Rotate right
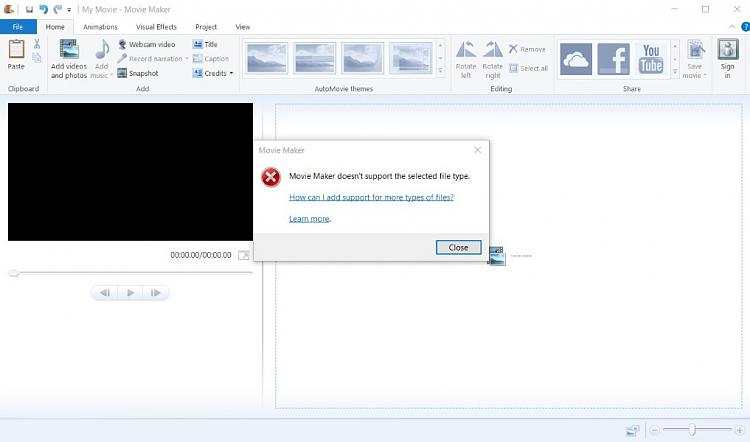Image resolution: width=750 pixels, height=442 pixels. pos(493,59)
